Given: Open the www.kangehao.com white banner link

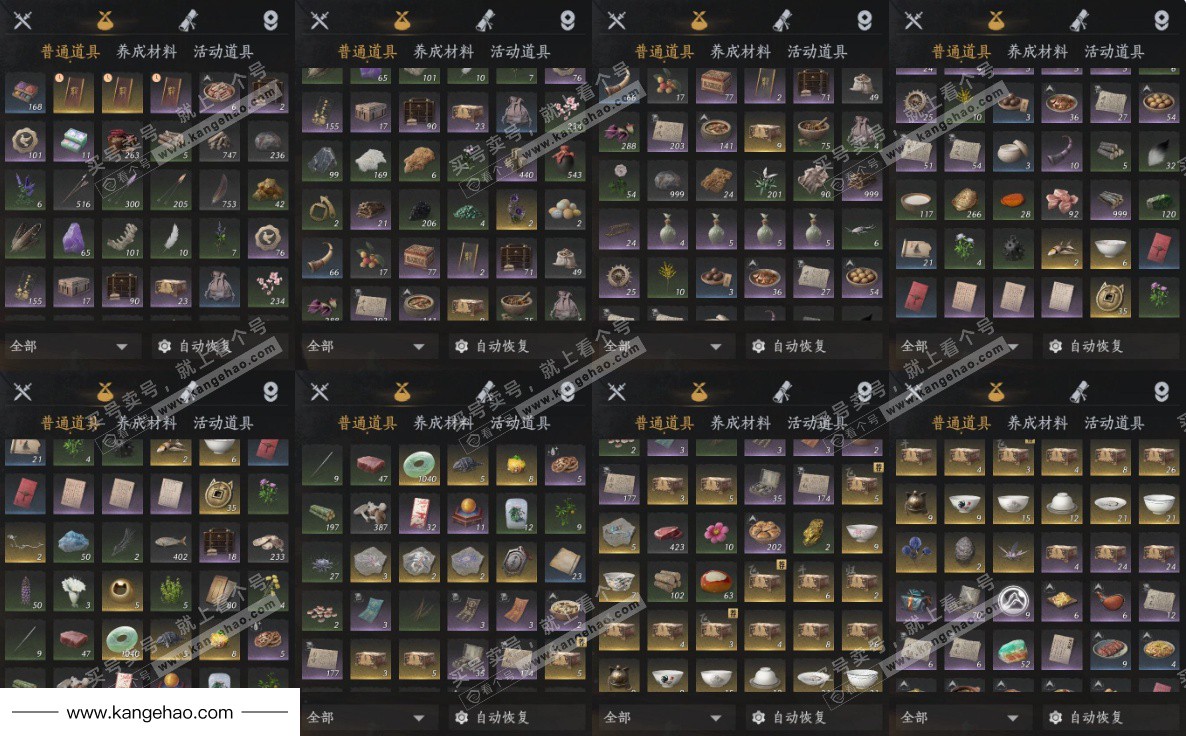Looking at the screenshot, I should 150,713.
